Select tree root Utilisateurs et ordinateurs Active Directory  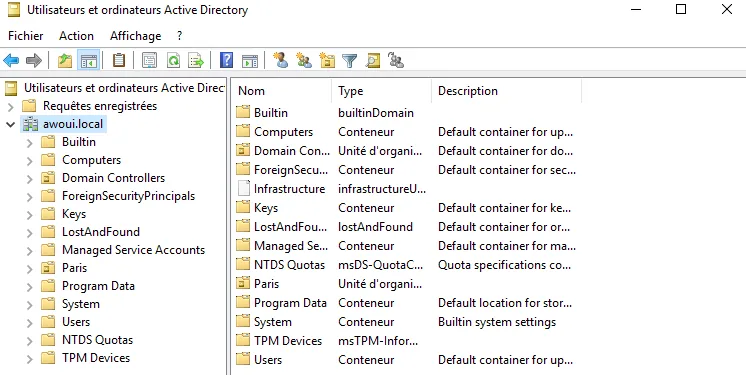124,88
